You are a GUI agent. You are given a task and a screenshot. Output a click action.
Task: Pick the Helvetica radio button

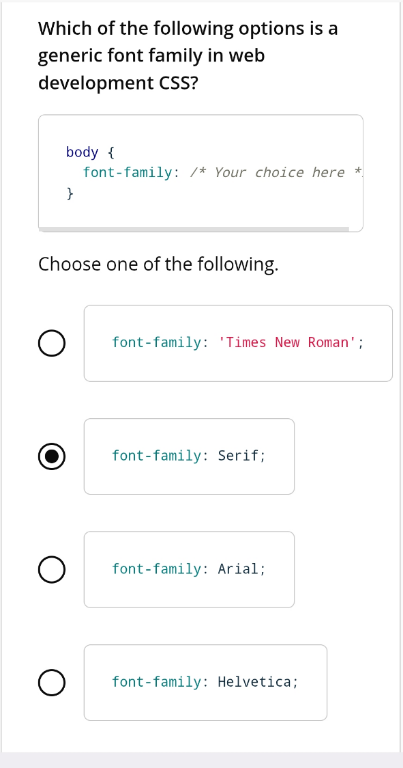coord(51,682)
